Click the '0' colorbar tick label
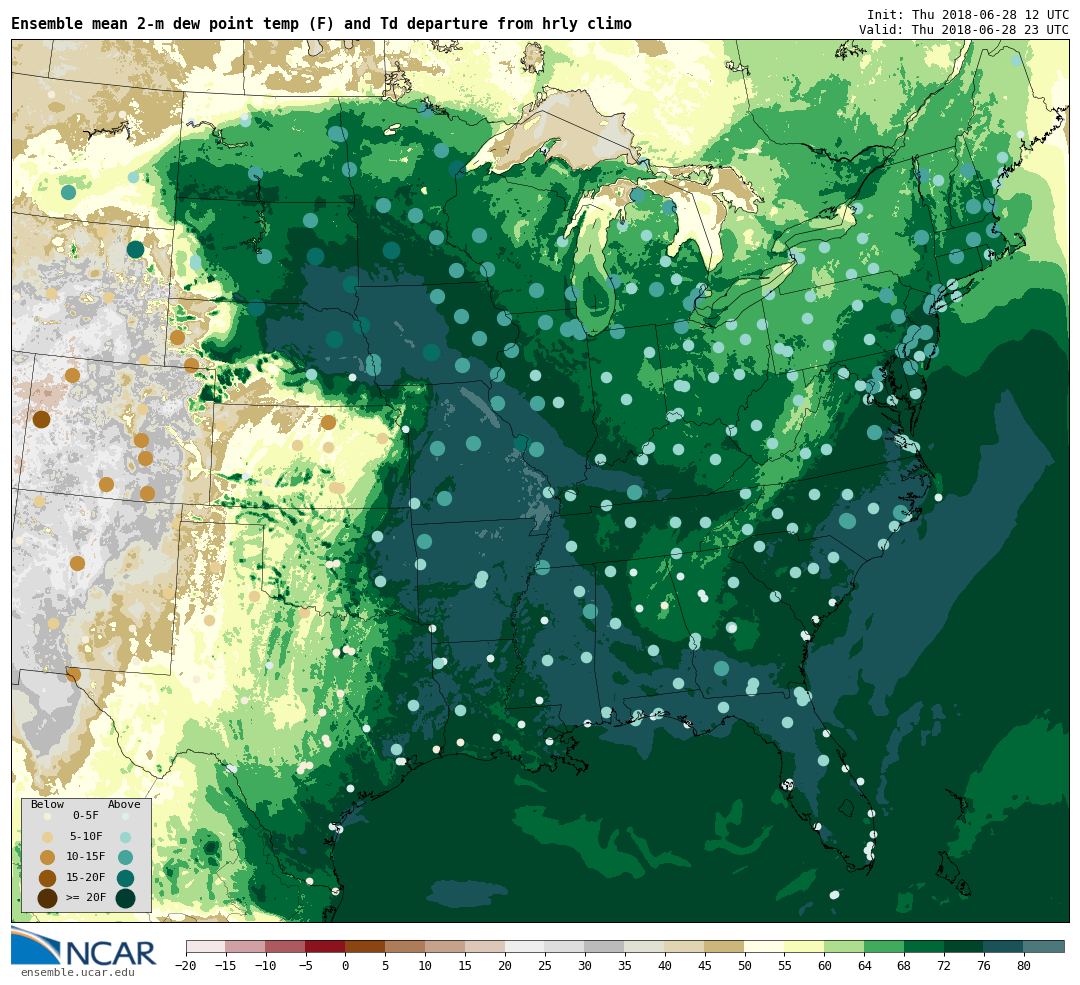 (346, 966)
